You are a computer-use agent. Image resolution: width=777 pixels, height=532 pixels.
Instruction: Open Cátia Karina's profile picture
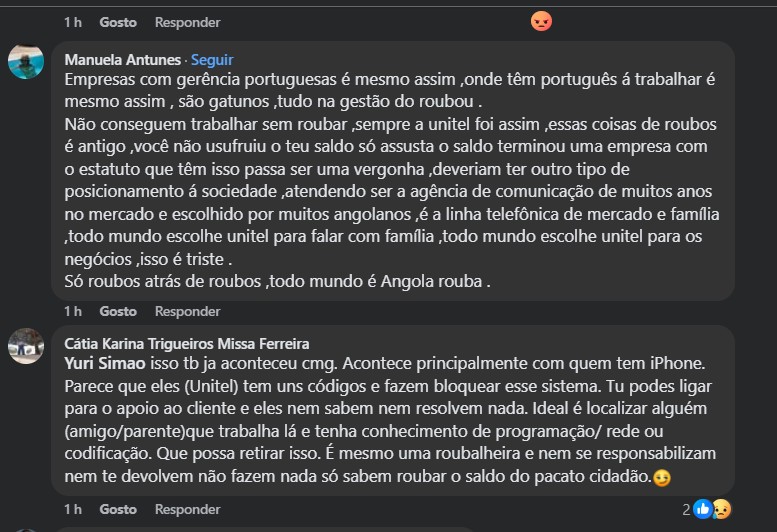click(26, 346)
